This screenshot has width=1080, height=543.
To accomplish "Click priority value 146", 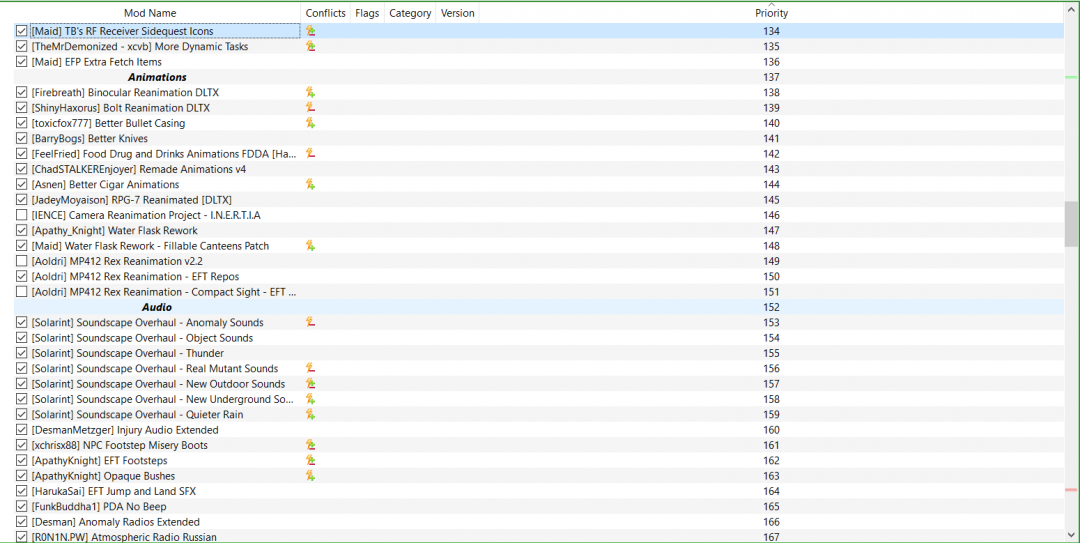I will click(x=771, y=215).
